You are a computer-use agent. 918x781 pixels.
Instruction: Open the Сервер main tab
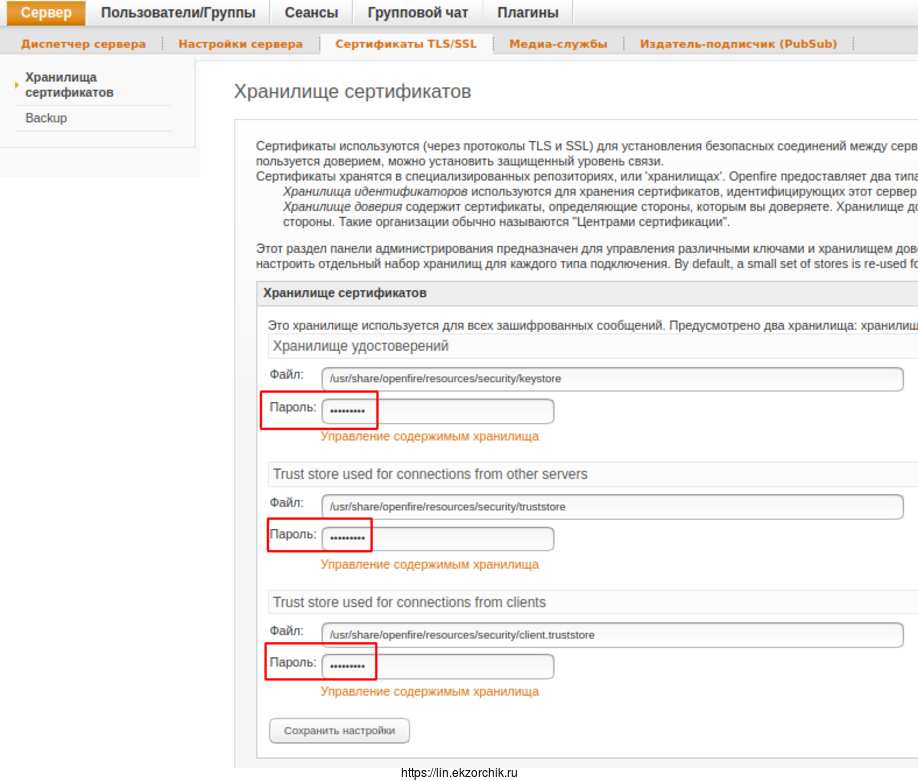(x=46, y=13)
